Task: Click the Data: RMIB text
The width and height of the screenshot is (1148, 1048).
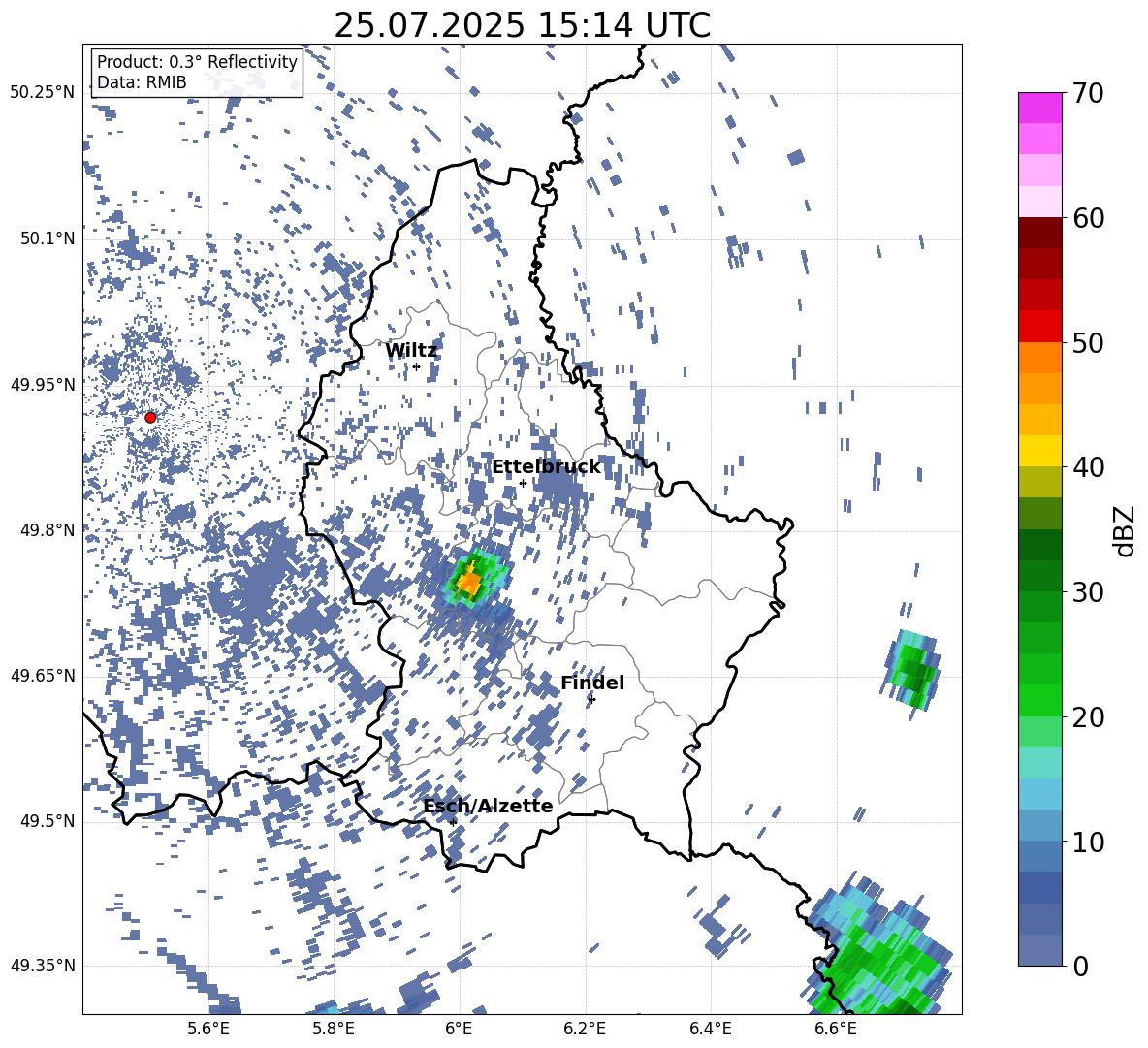Action: (x=142, y=82)
